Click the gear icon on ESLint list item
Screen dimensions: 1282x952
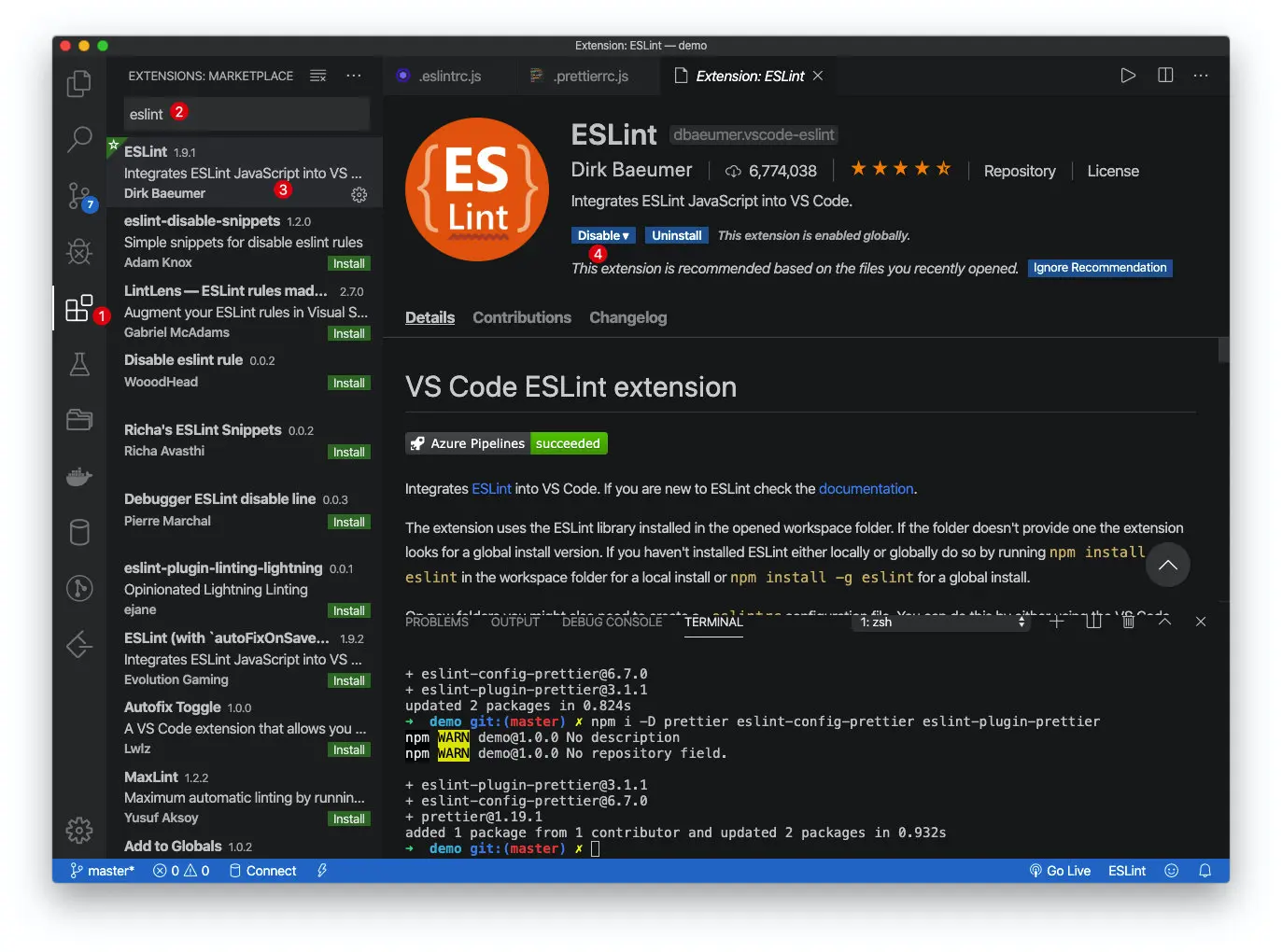359,194
